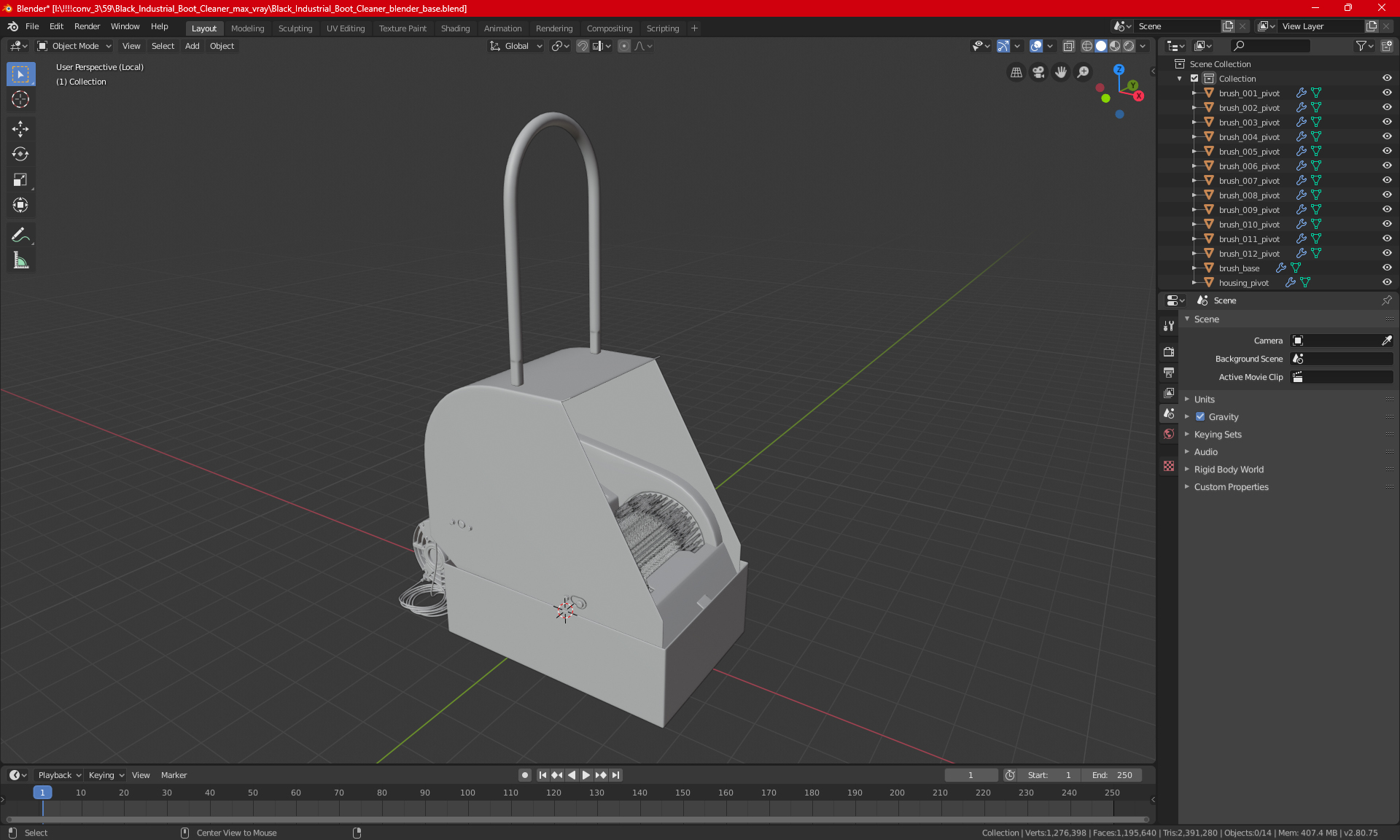Open the Render menu
This screenshot has height=840, width=1400.
point(87,26)
